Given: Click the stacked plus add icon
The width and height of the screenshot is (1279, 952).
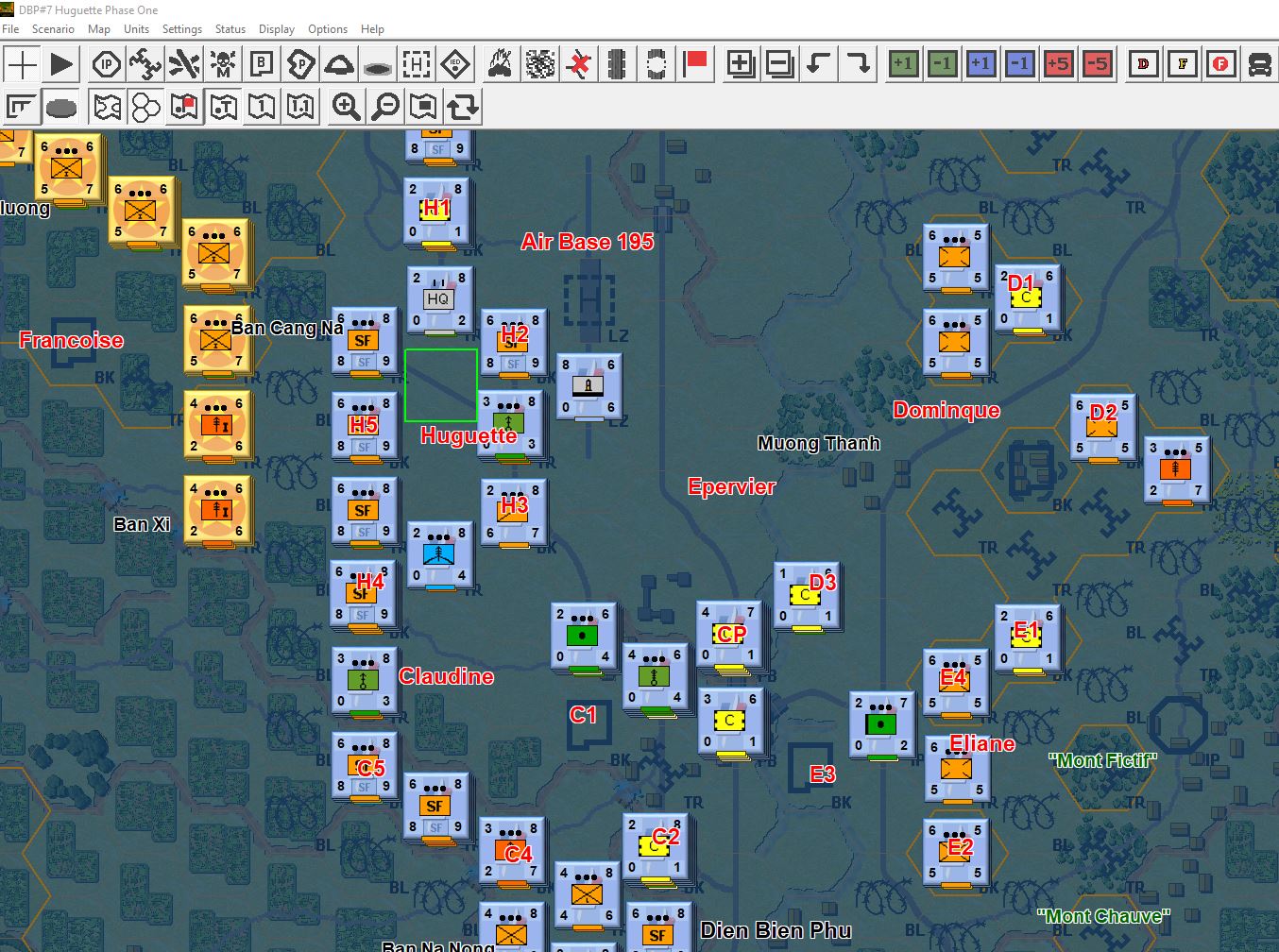Looking at the screenshot, I should (x=741, y=64).
